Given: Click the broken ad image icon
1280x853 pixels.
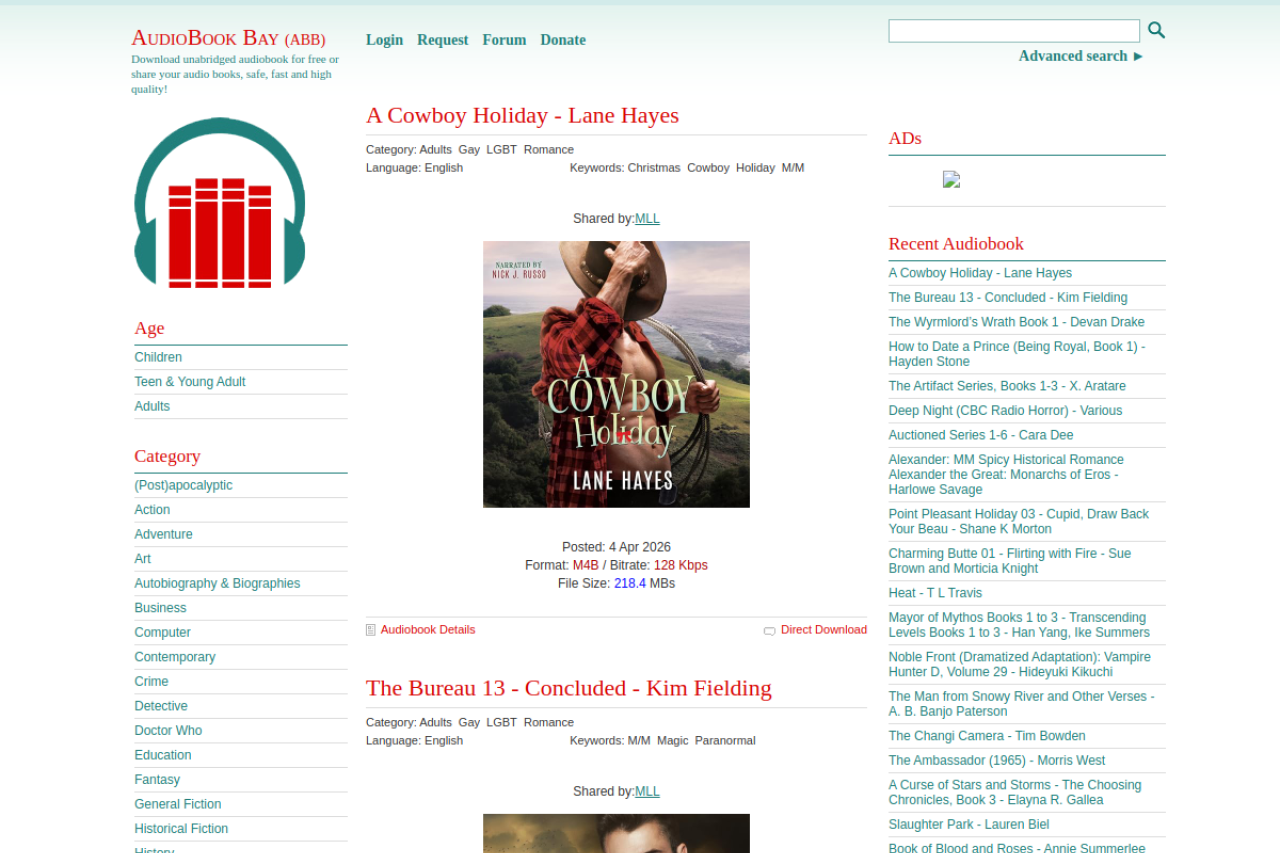Looking at the screenshot, I should [x=951, y=180].
